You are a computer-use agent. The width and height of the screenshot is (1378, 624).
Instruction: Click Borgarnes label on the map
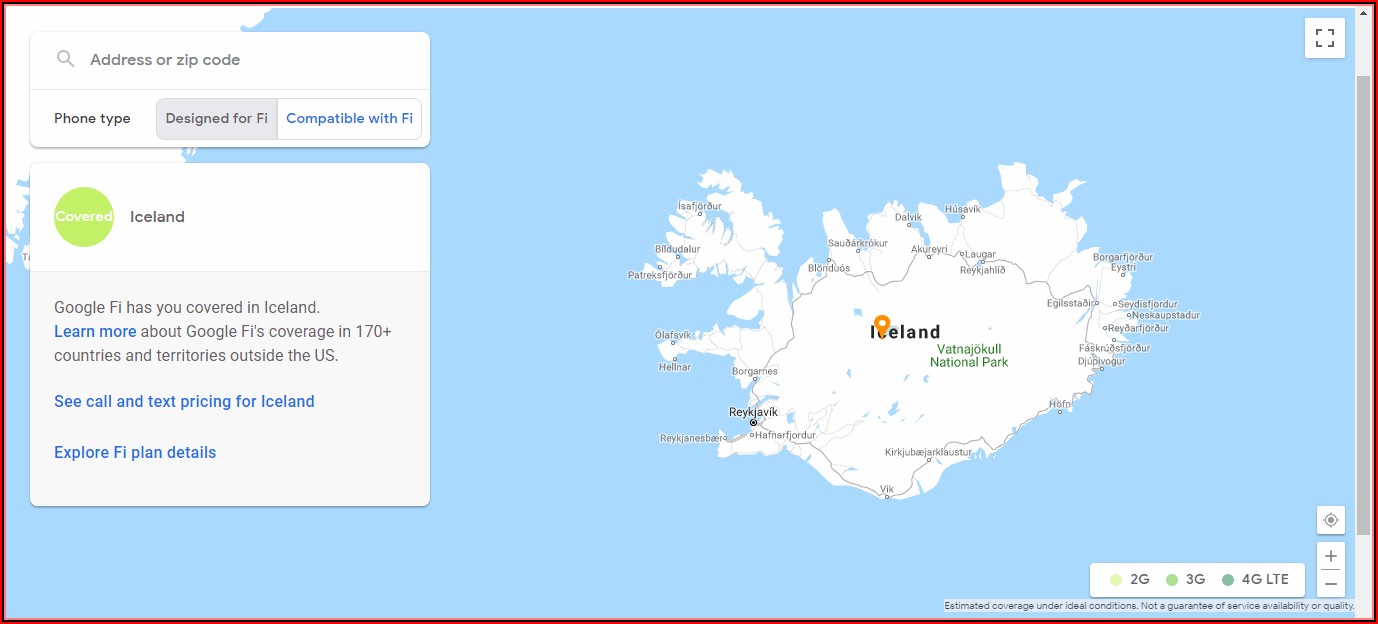[x=755, y=371]
